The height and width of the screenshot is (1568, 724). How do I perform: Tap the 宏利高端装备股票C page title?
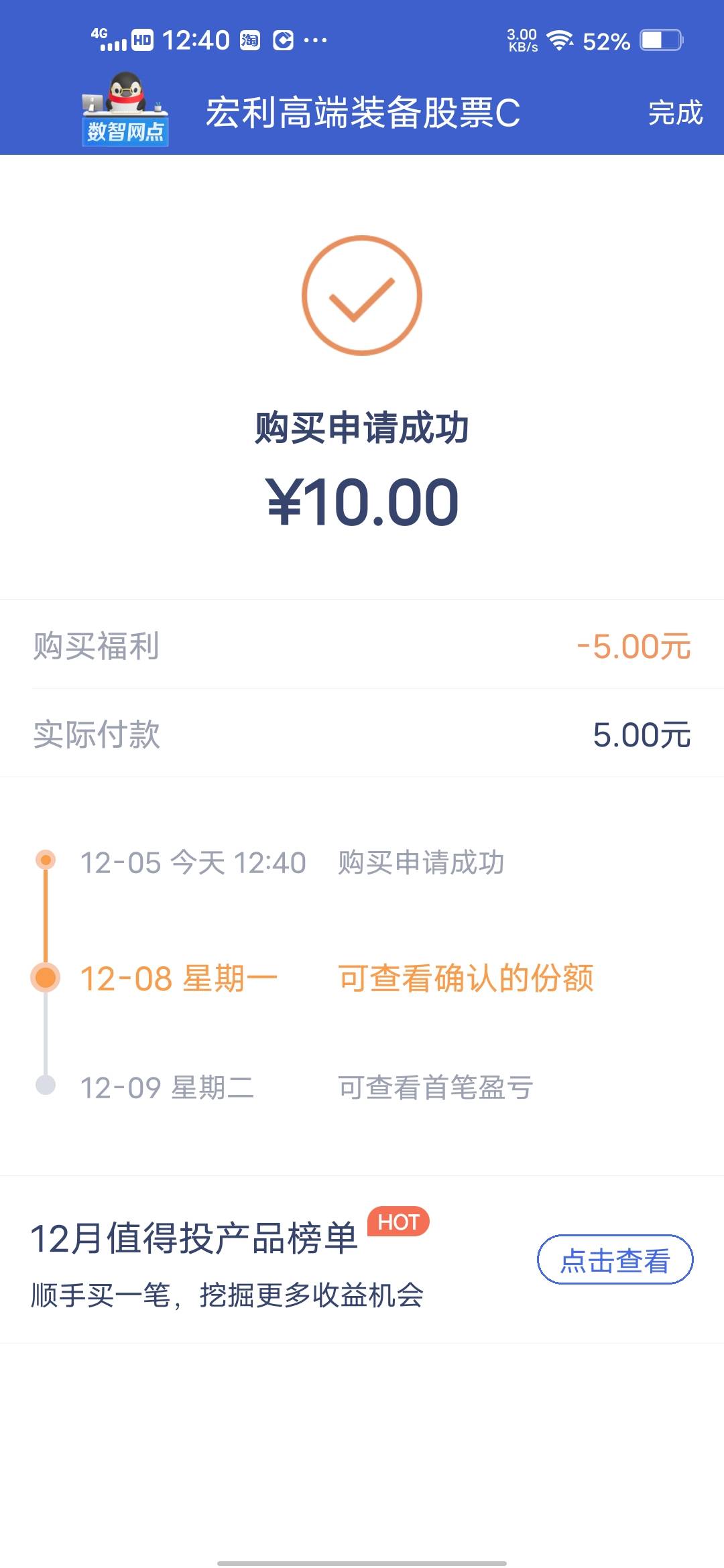point(363,113)
